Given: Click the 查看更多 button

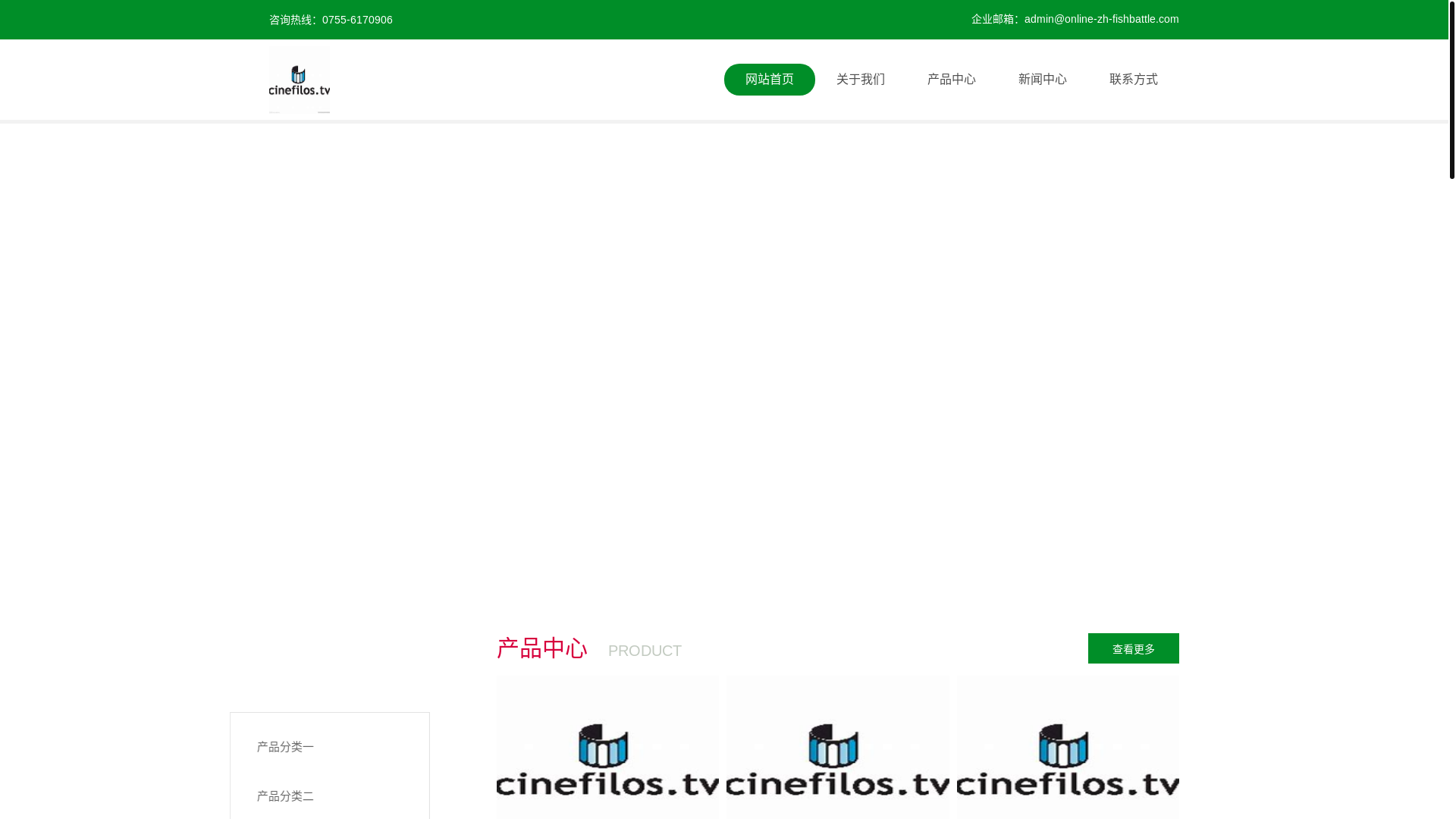Looking at the screenshot, I should [1134, 648].
